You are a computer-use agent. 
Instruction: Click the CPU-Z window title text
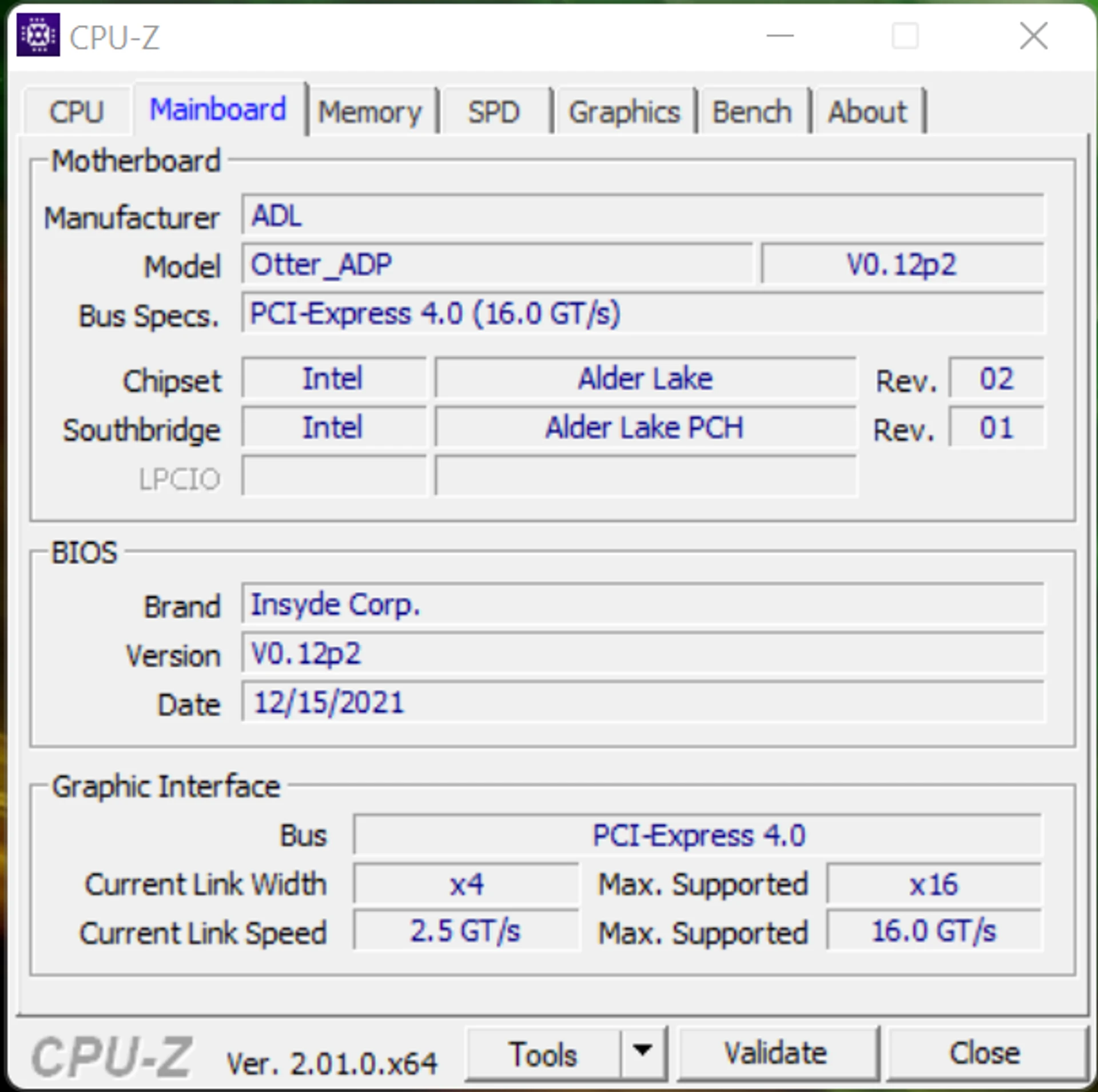(114, 37)
